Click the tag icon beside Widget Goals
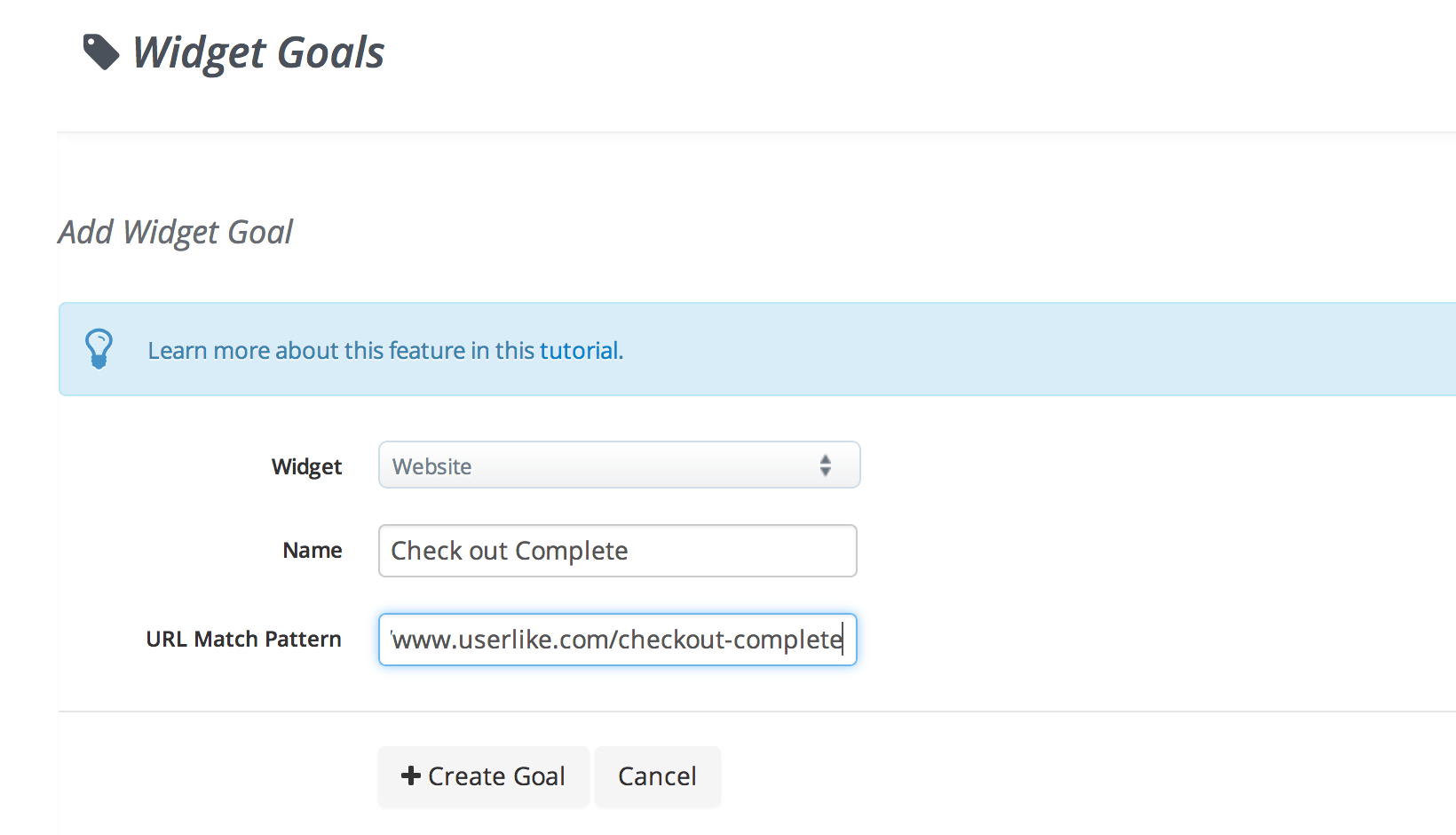Viewport: 1456px width, 835px height. (x=100, y=52)
